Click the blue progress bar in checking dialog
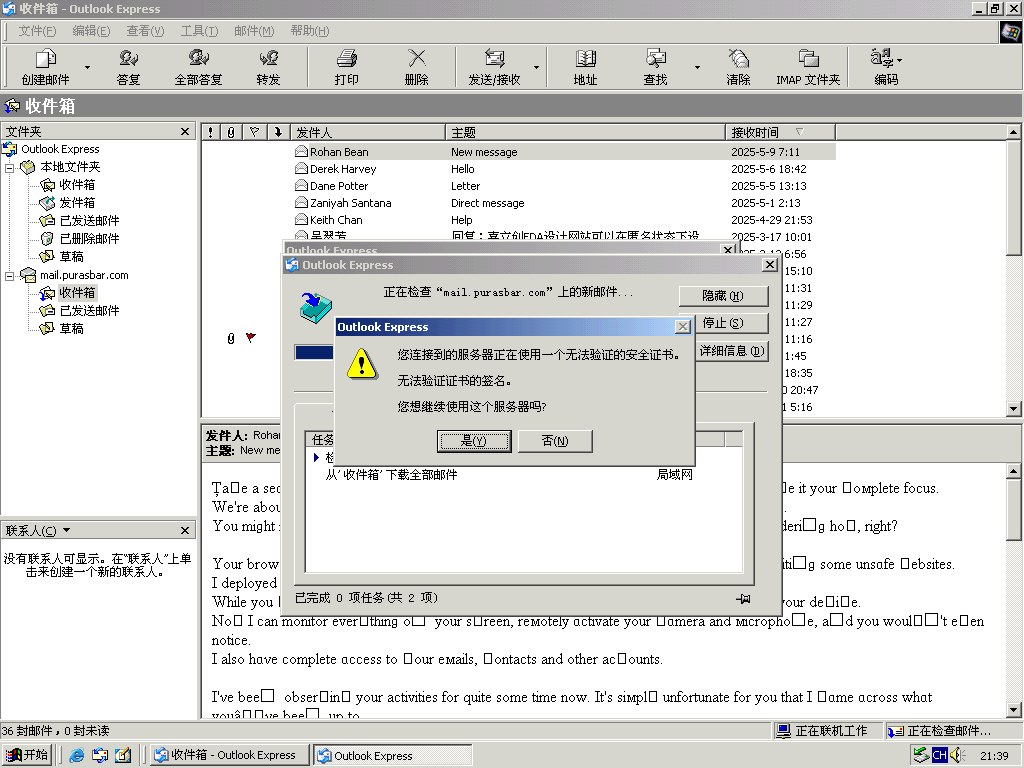 tap(314, 353)
